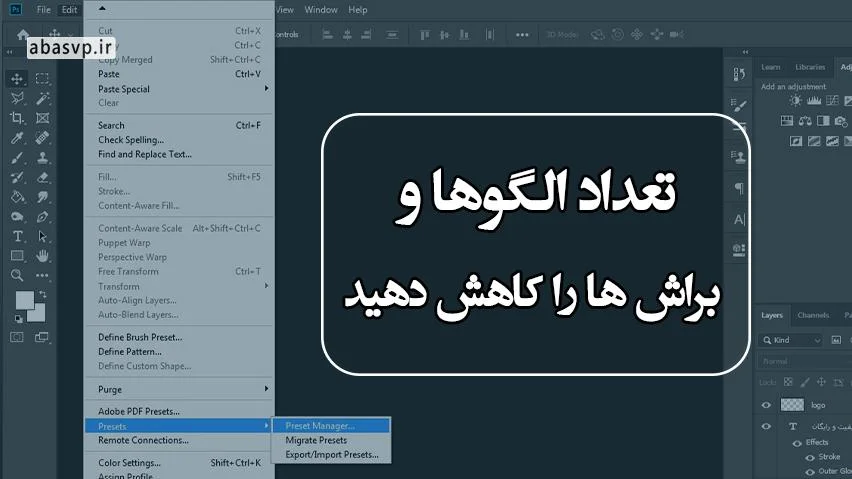Click the Home icon
Screen dimensions: 852x479
[22, 35]
